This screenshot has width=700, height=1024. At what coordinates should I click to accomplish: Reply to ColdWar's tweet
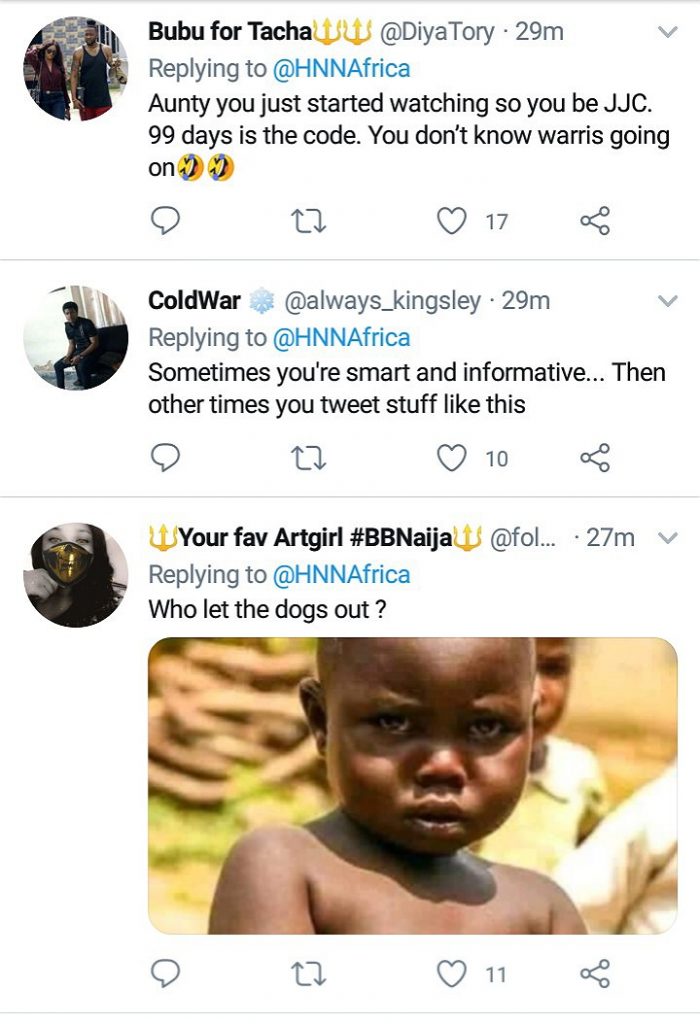(164, 457)
